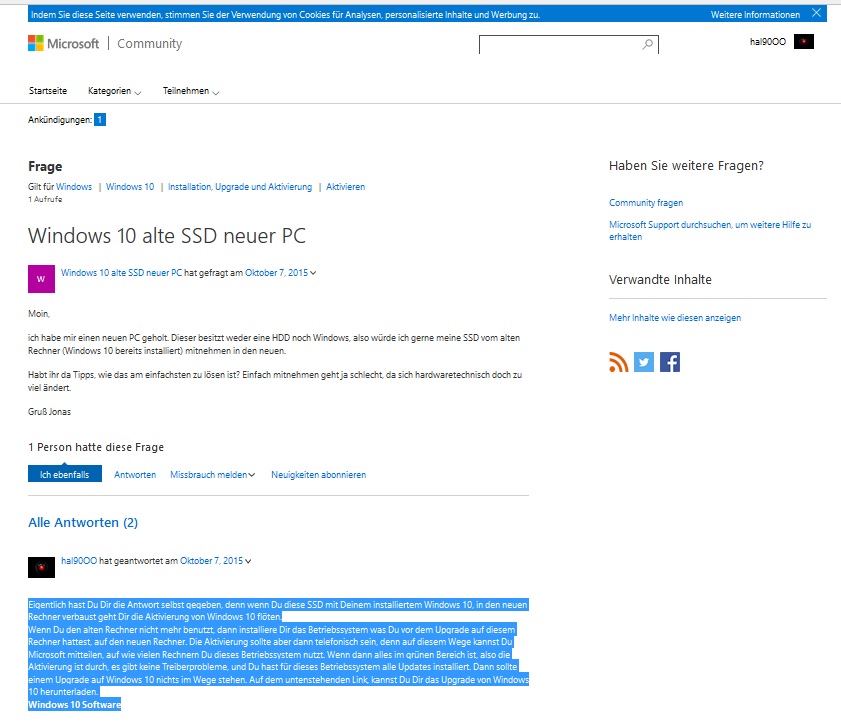
Task: Click the 1 Aufrufe view count
Action: (45, 199)
